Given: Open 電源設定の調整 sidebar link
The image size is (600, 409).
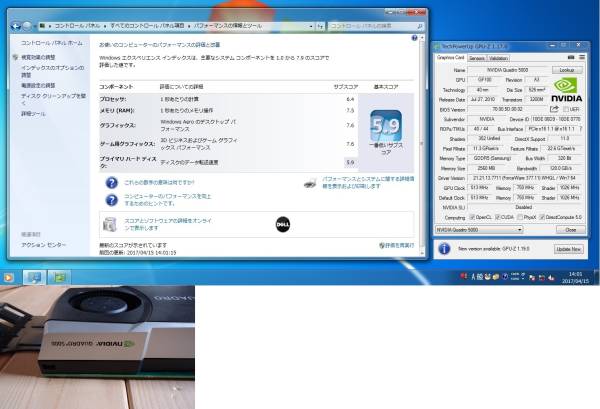Looking at the screenshot, I should (38, 85).
